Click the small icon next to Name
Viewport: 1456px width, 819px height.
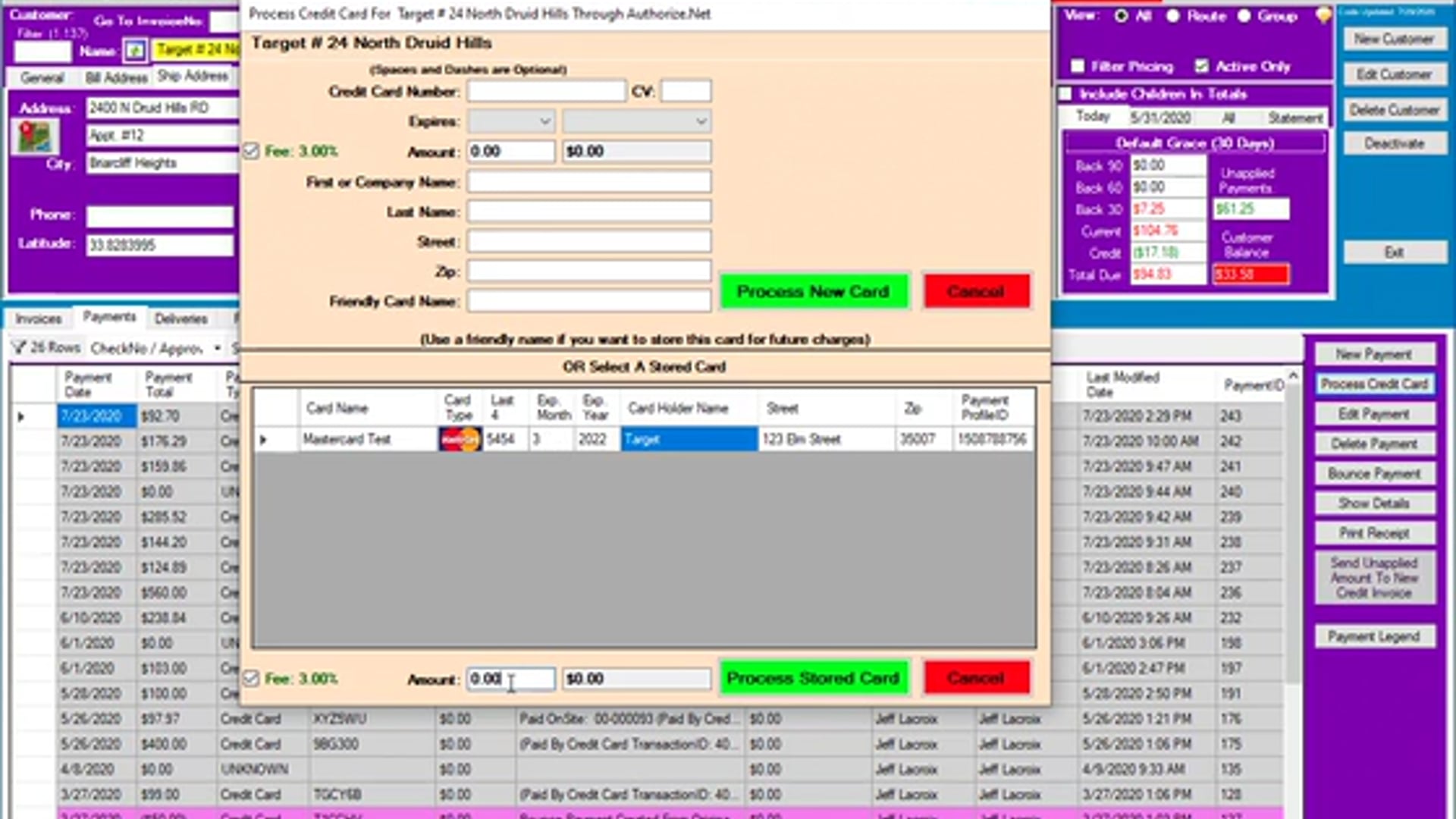[135, 51]
